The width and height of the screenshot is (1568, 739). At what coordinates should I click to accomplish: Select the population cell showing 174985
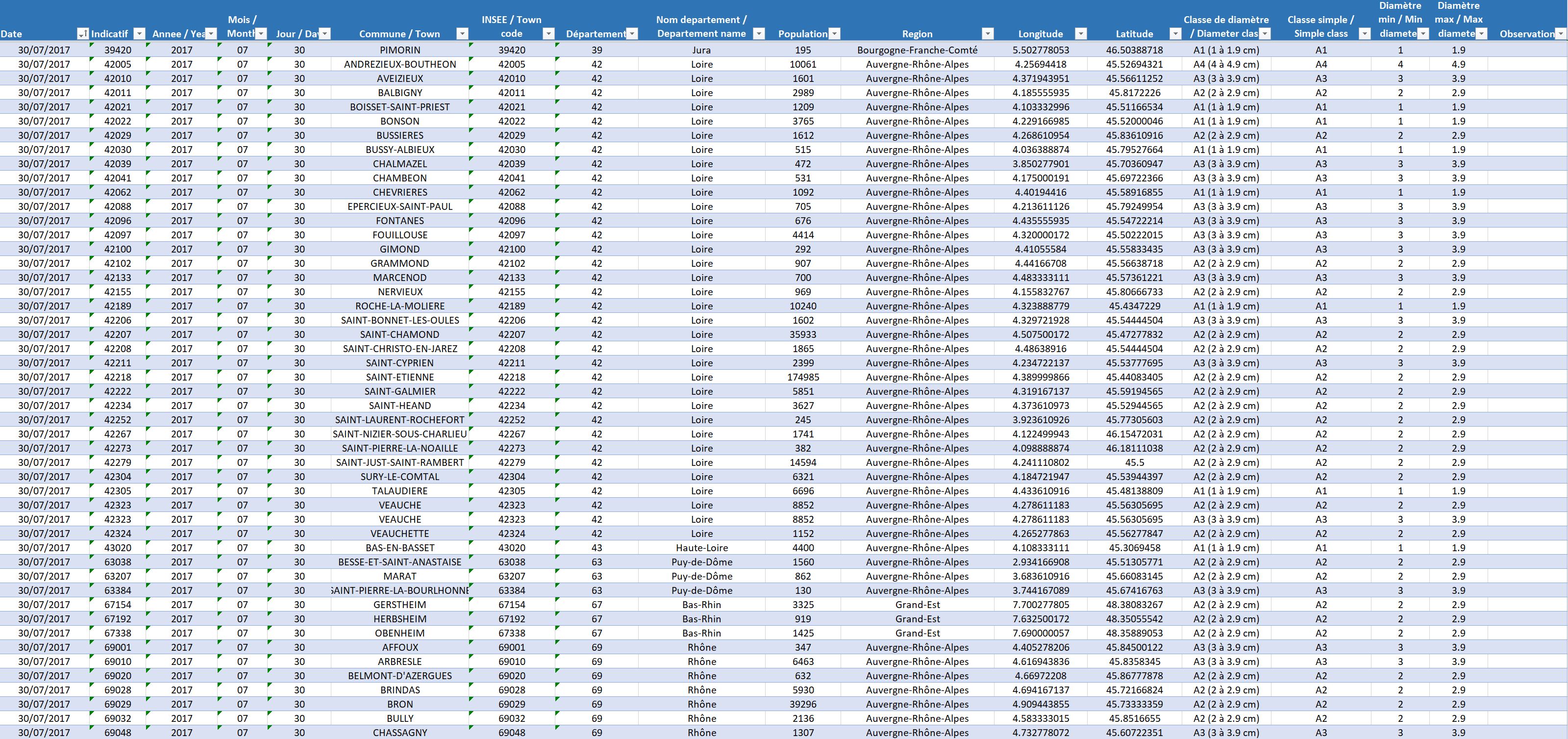[x=803, y=378]
